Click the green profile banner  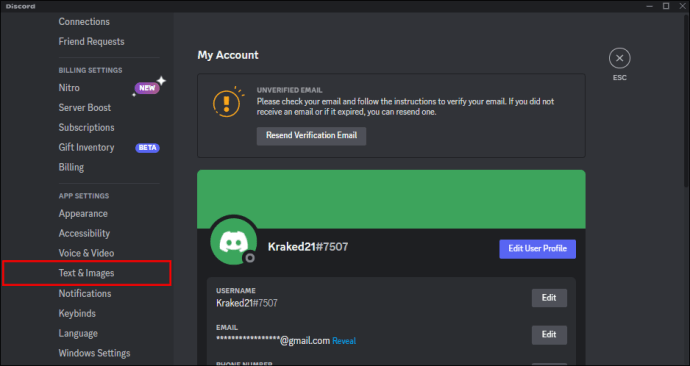coord(391,199)
